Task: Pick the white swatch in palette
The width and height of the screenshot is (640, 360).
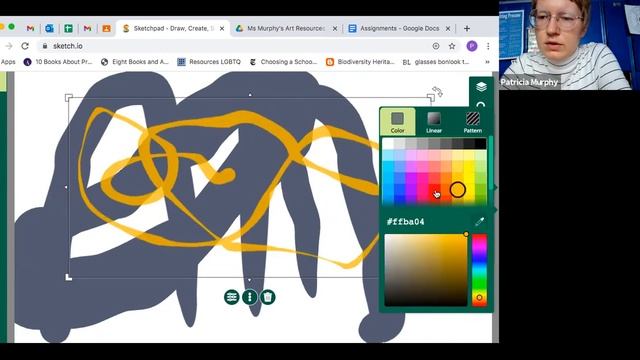Action: click(x=388, y=144)
